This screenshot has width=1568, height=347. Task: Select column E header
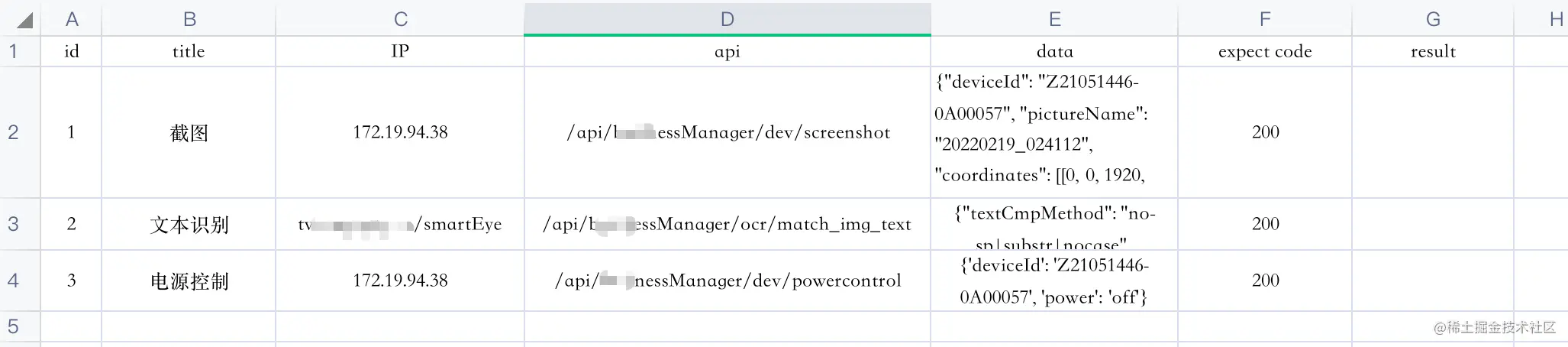[x=1054, y=18]
